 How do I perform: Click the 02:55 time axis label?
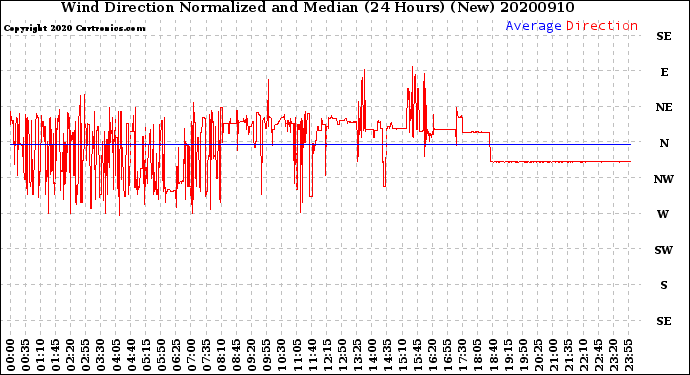85,355
